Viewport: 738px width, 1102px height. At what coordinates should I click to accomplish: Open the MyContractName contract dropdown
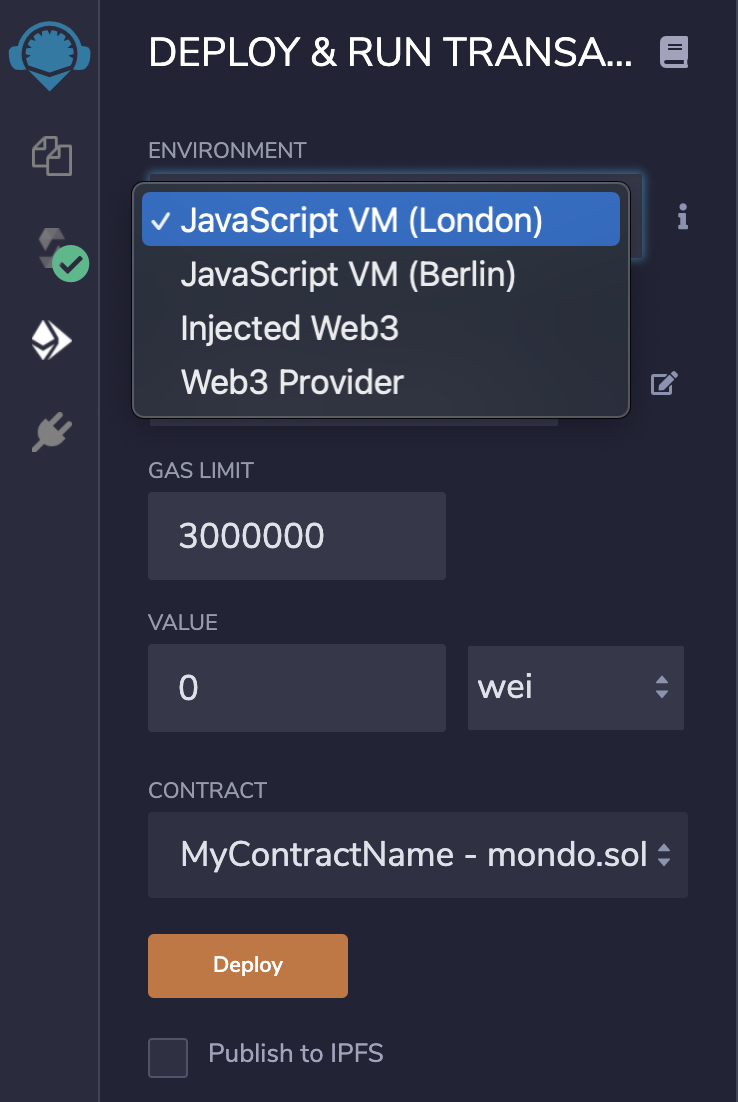point(417,855)
